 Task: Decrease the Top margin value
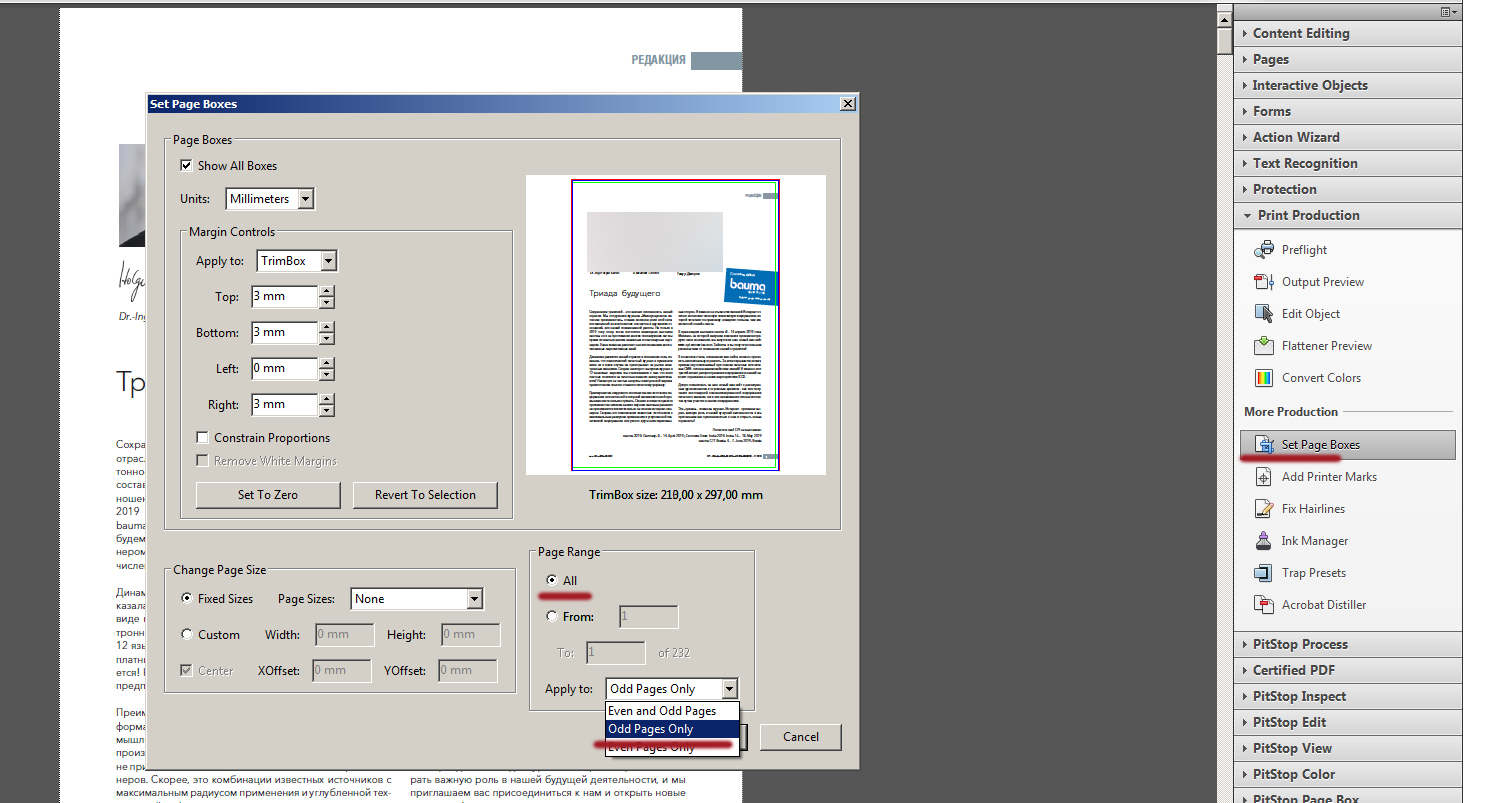pyautogui.click(x=326, y=303)
